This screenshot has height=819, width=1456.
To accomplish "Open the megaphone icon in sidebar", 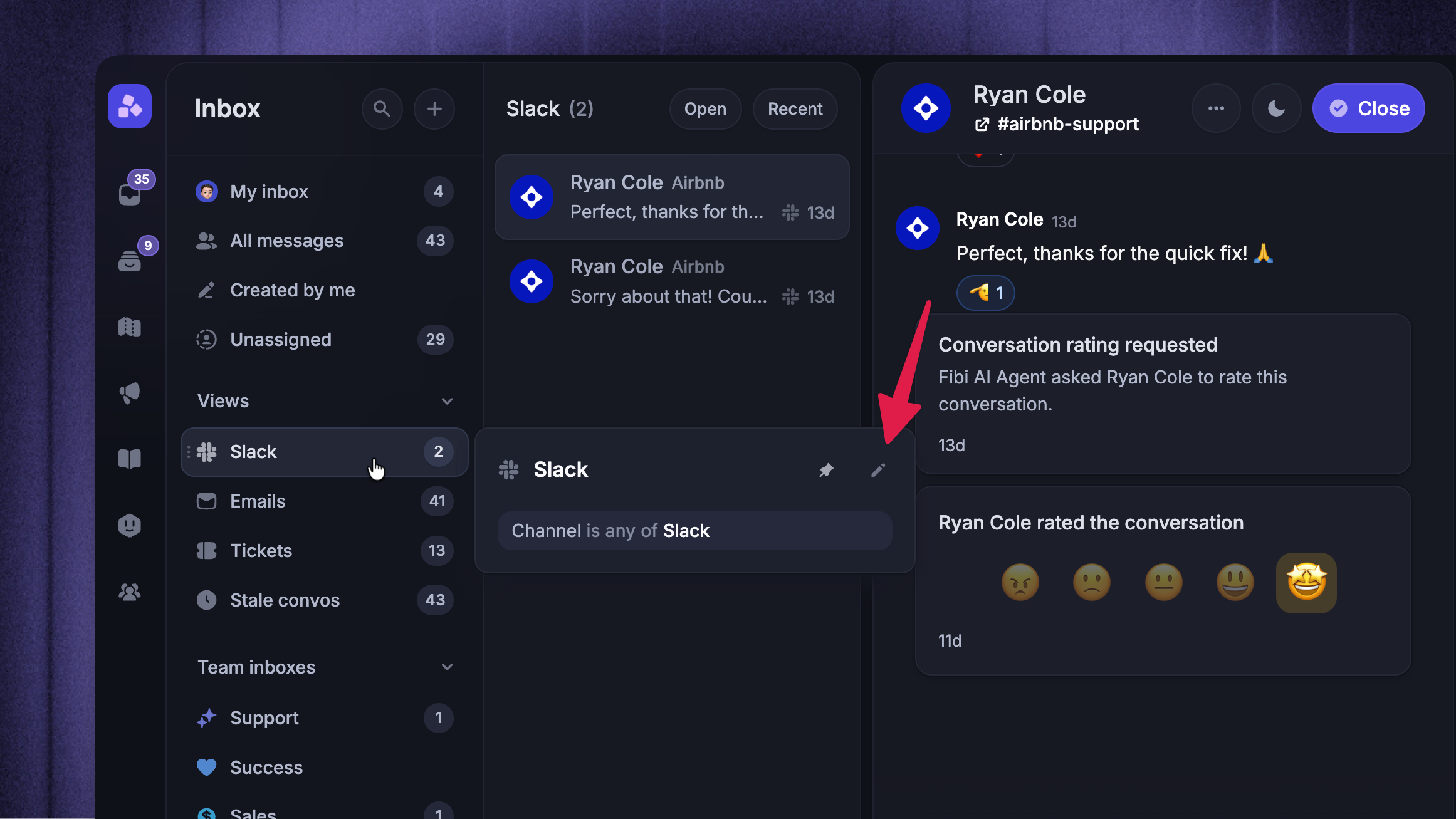I will [x=130, y=393].
